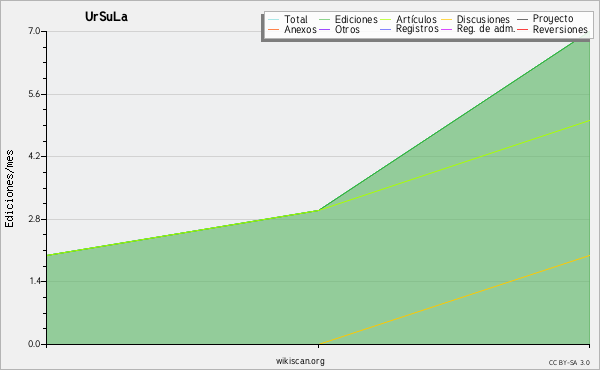Click the 1.4 y-axis value
Viewport: 600px width, 370px height.
pyautogui.click(x=34, y=281)
